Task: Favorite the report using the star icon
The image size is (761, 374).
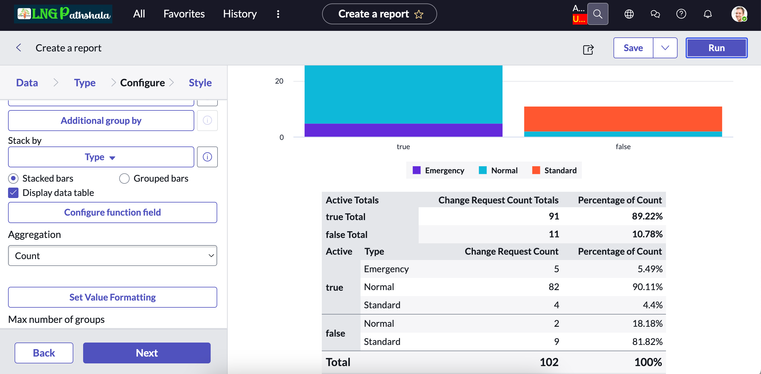Action: coord(419,15)
